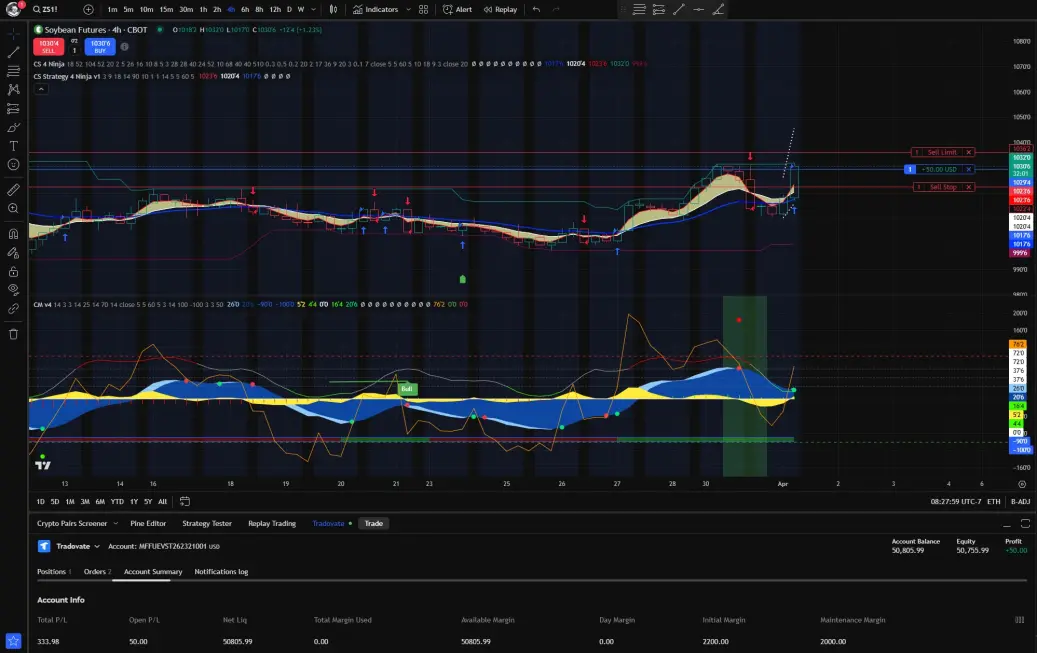Click the redo arrow
This screenshot has height=653, width=1037.
556,9
